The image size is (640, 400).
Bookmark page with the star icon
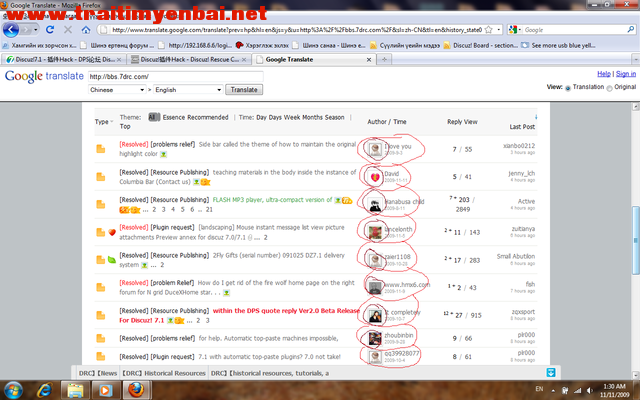click(x=489, y=30)
